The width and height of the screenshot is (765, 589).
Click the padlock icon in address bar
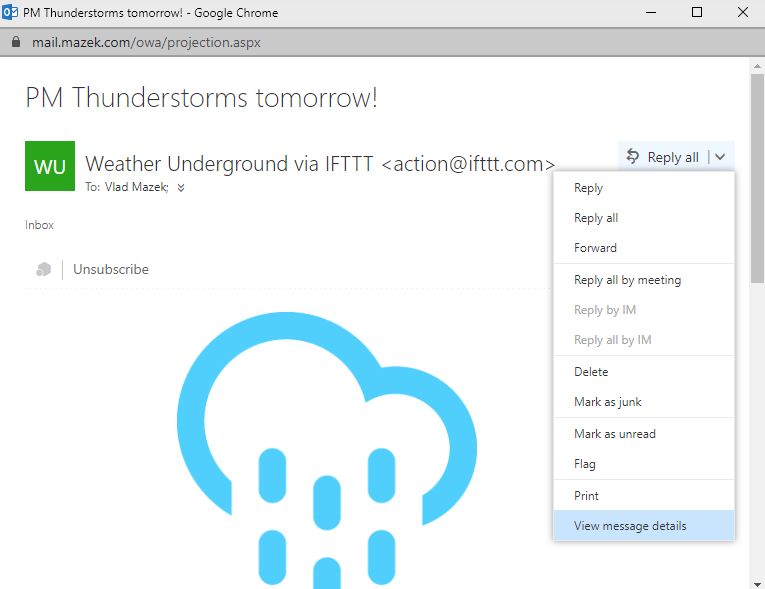pos(14,43)
